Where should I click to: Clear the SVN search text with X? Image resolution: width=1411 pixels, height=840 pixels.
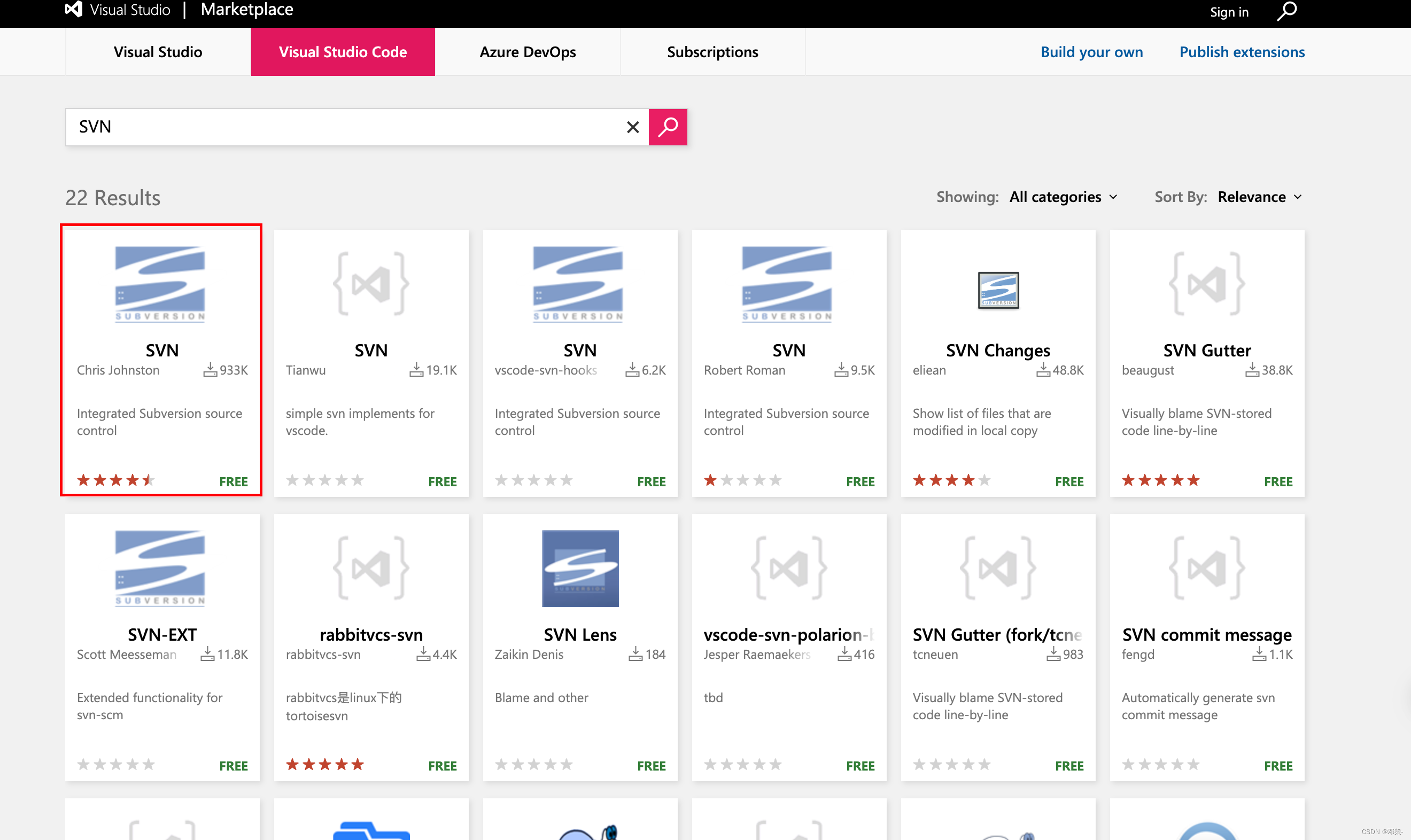[633, 127]
